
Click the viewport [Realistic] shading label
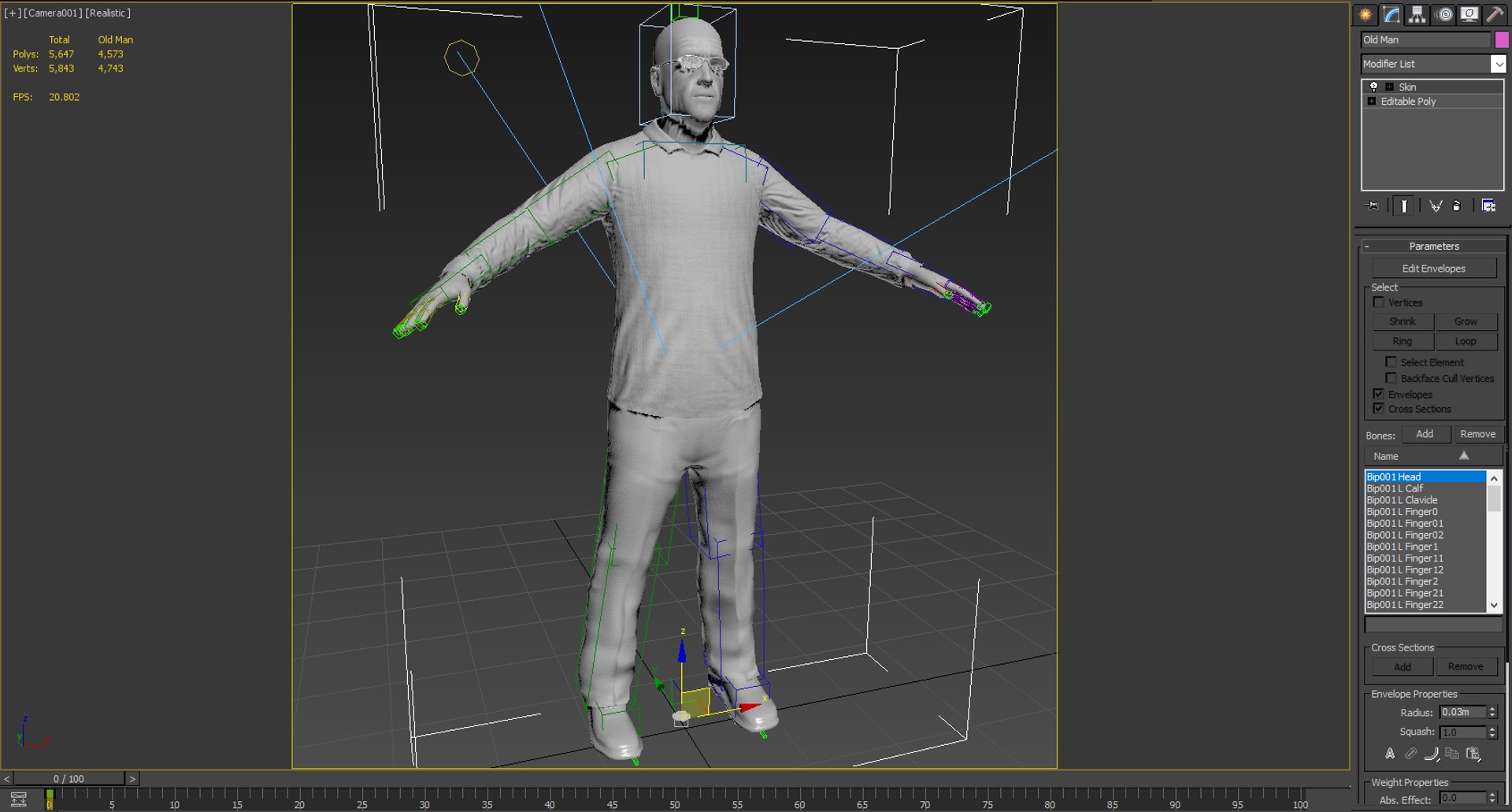click(x=108, y=13)
